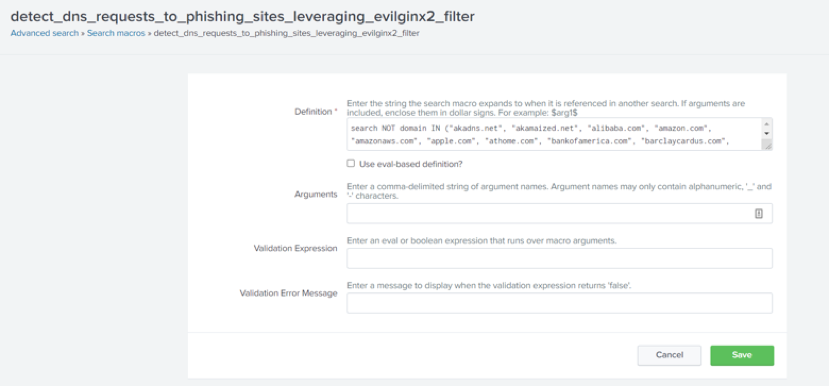The image size is (829, 386).
Task: Click the Definition box resize grip
Action: (x=768, y=146)
